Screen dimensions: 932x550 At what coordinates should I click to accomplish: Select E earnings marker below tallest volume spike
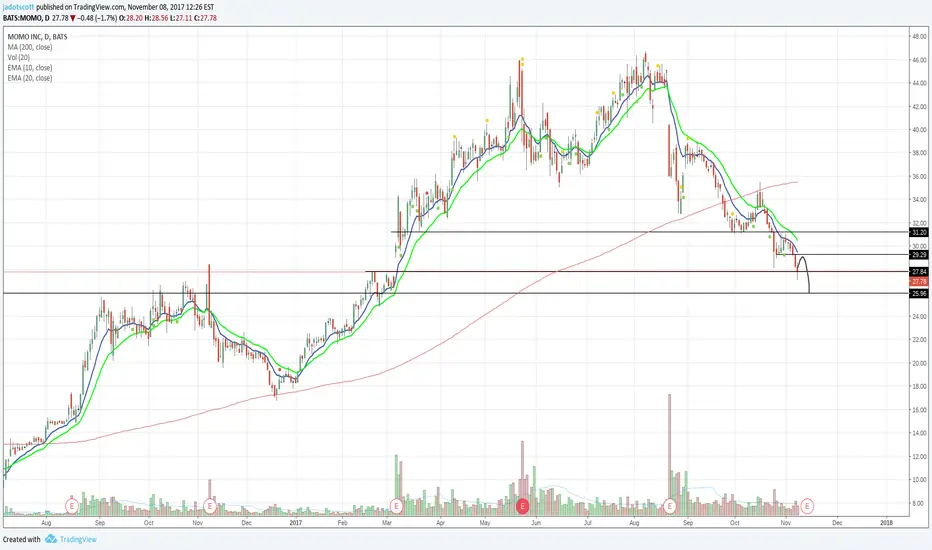click(670, 507)
